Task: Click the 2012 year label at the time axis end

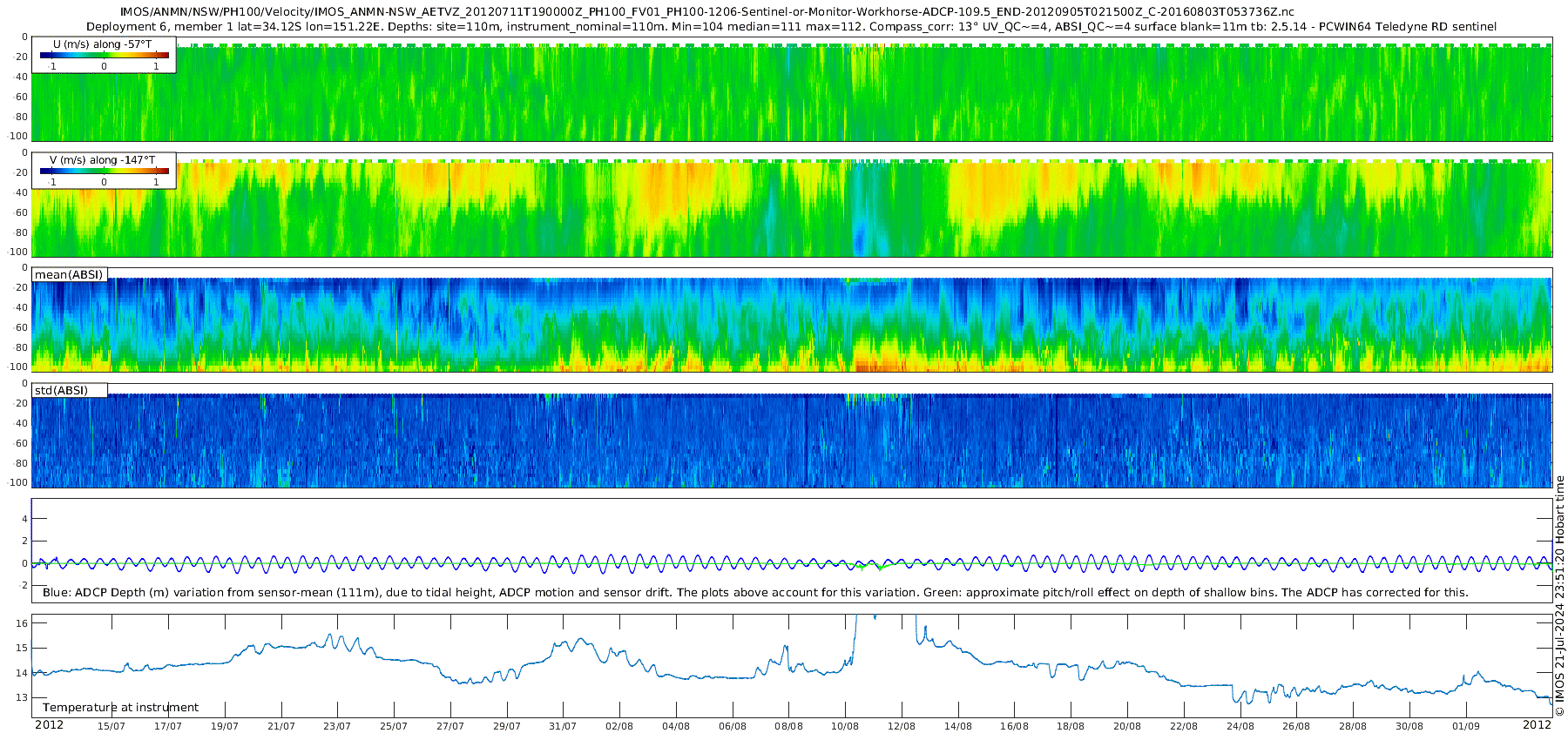Action: pos(1537,725)
